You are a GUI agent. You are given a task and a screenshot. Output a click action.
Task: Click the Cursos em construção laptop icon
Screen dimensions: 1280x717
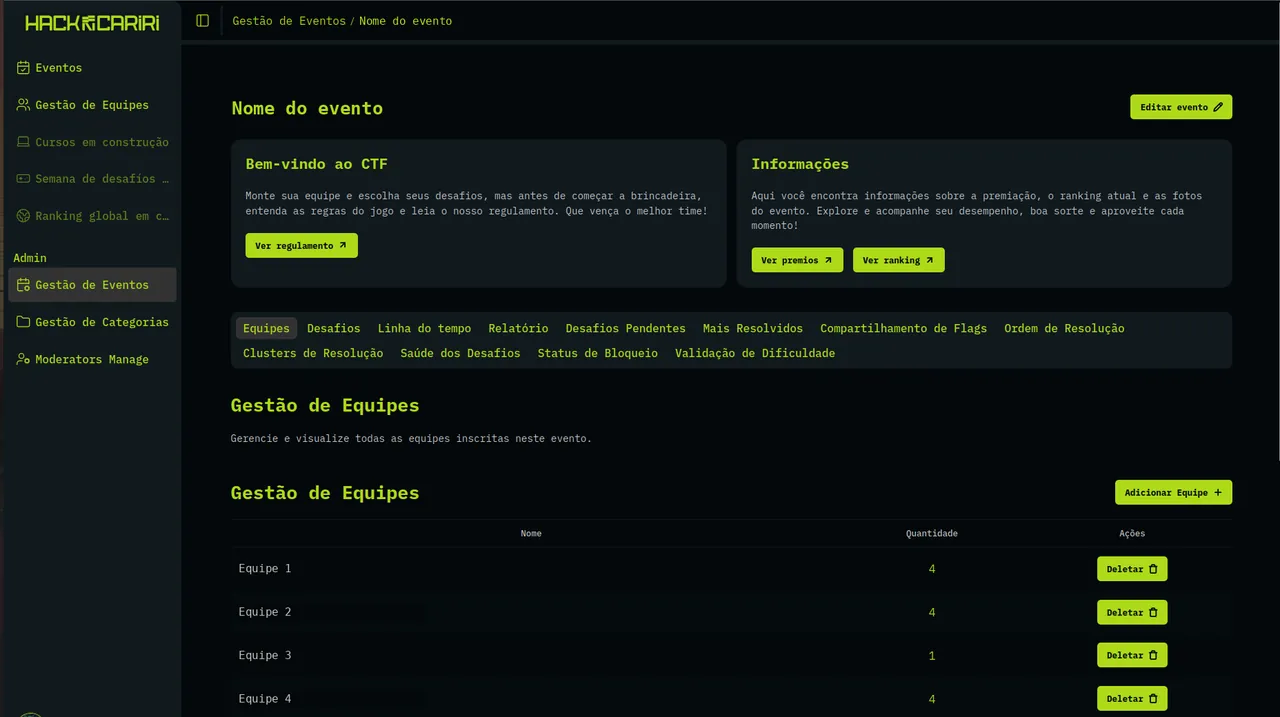[24, 142]
